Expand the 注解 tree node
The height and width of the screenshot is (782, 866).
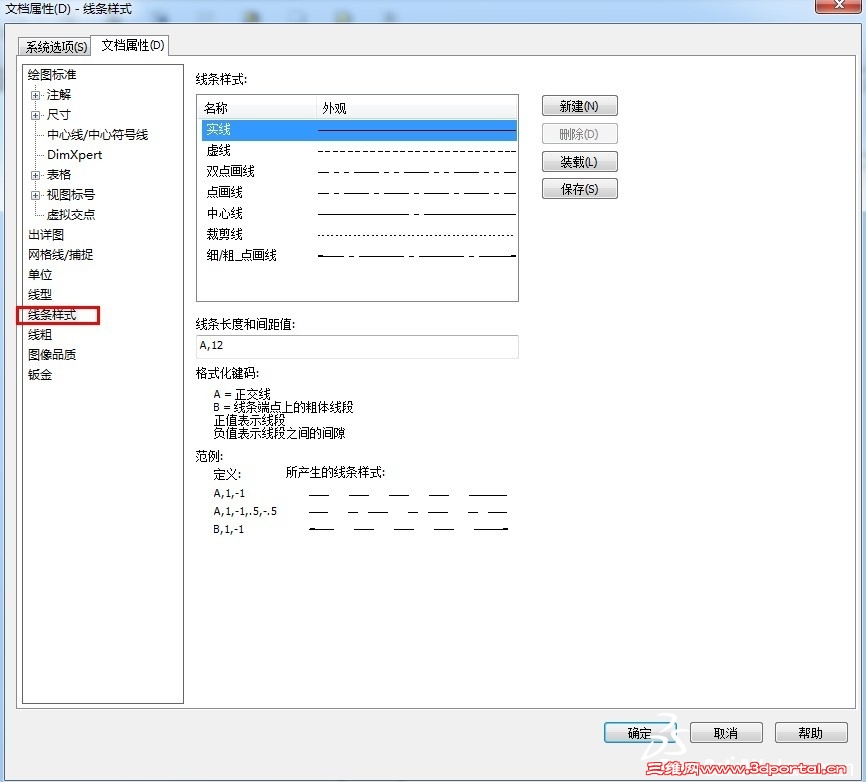[x=35, y=95]
